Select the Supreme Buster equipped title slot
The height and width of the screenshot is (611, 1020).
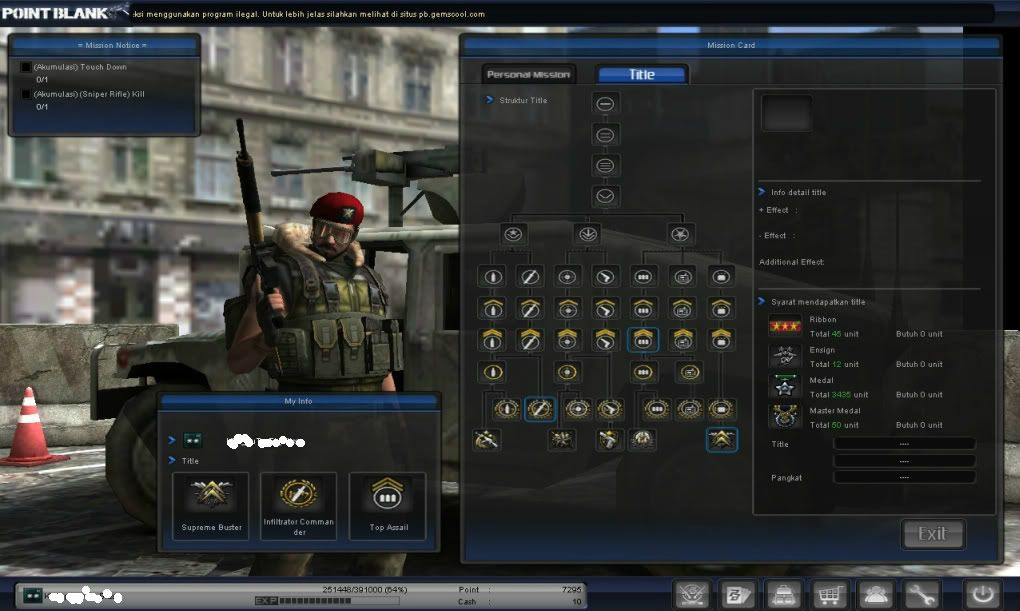(211, 506)
